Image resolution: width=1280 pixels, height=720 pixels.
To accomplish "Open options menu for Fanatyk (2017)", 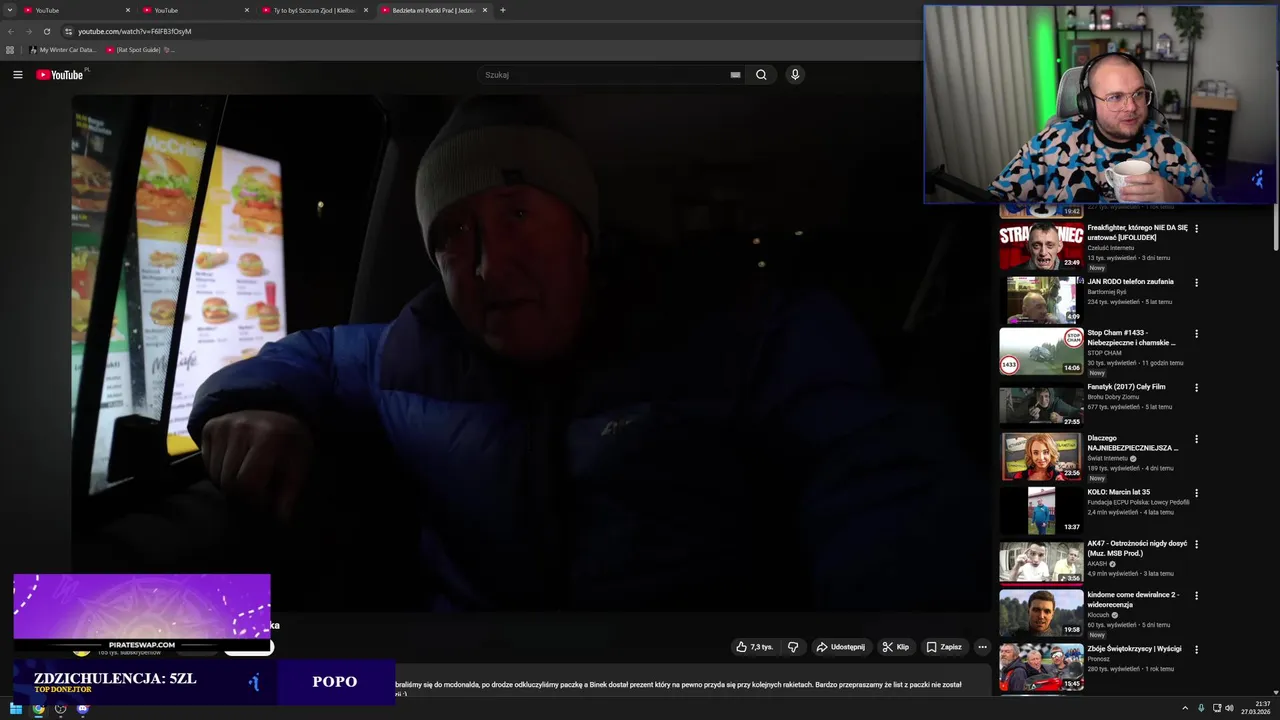I will click(x=1196, y=387).
